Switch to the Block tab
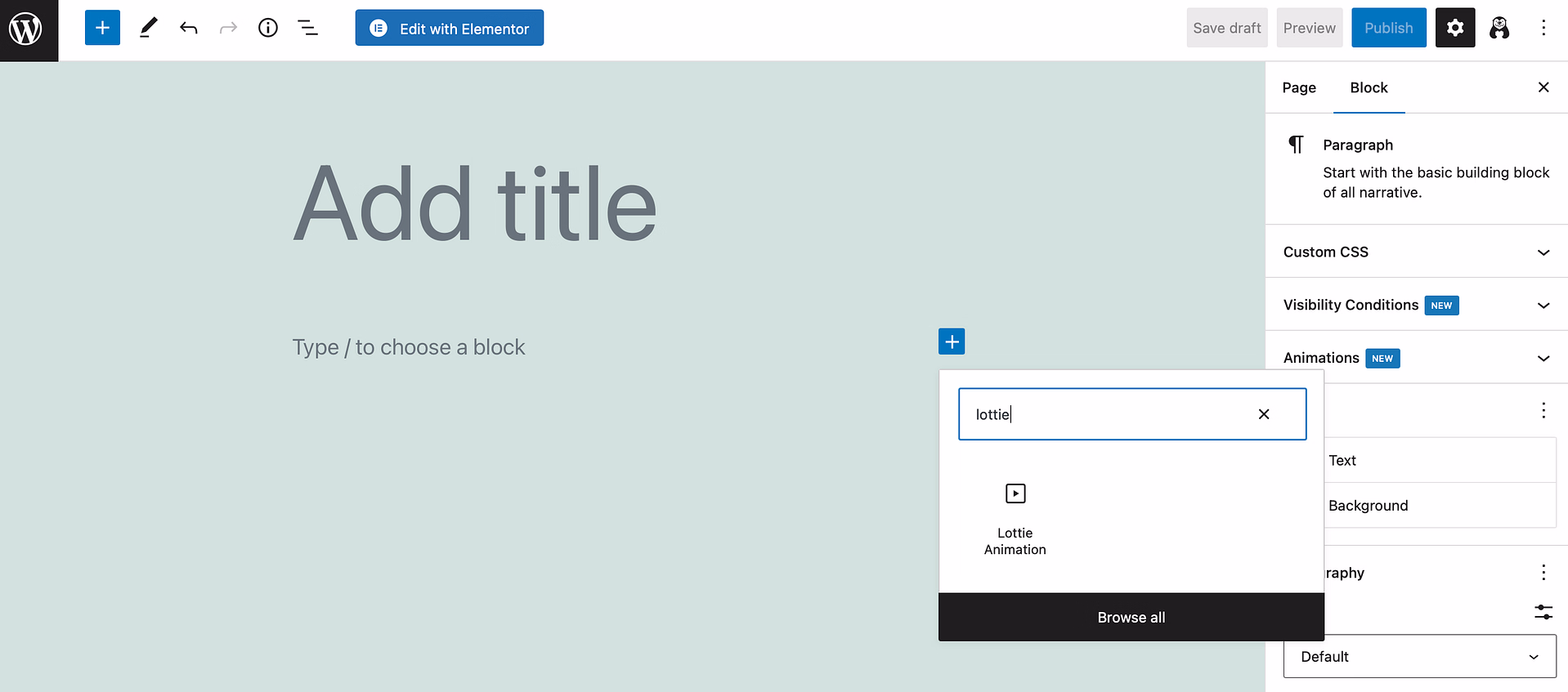1568x692 pixels. click(x=1369, y=87)
